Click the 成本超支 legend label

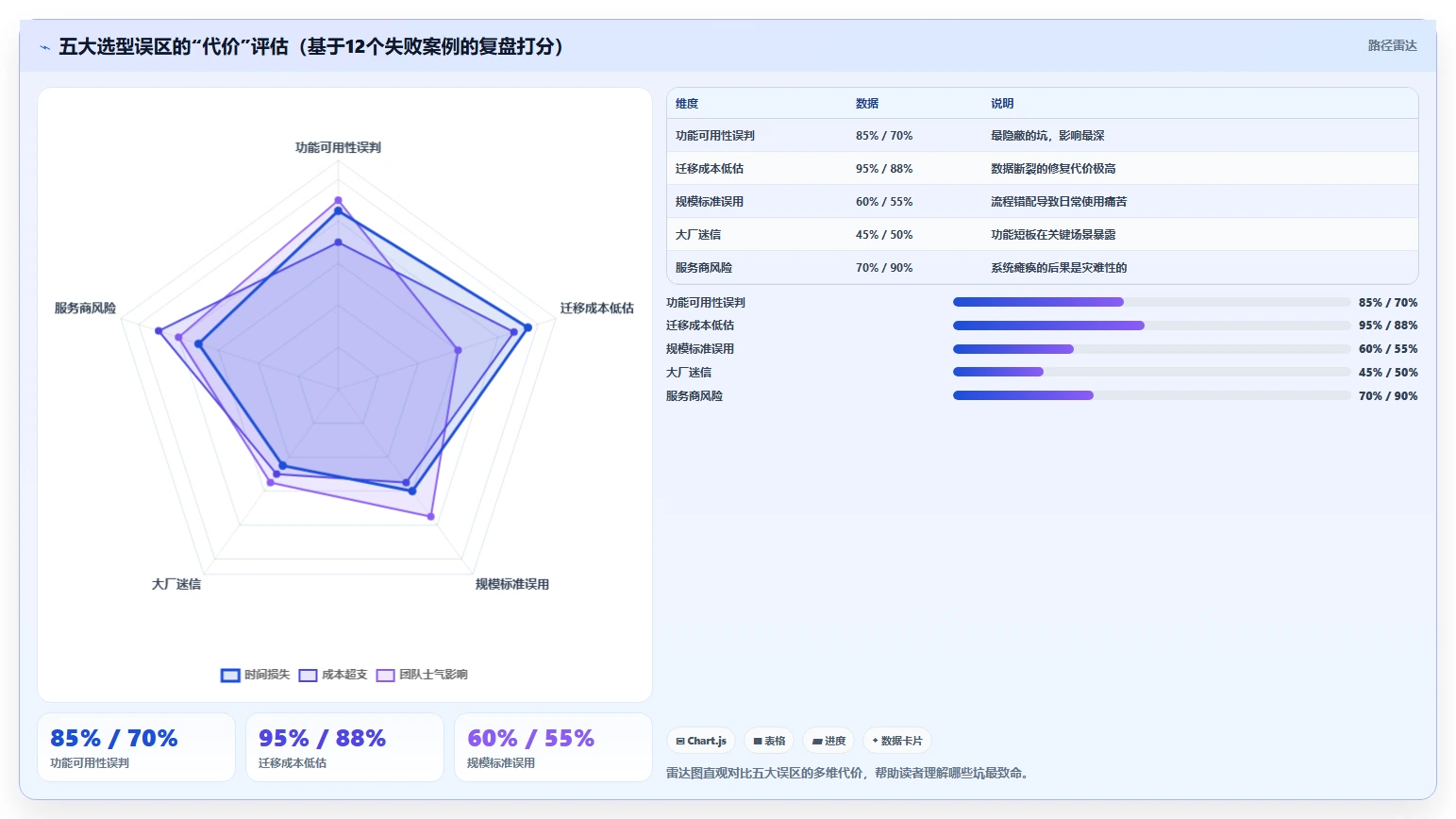pos(344,675)
